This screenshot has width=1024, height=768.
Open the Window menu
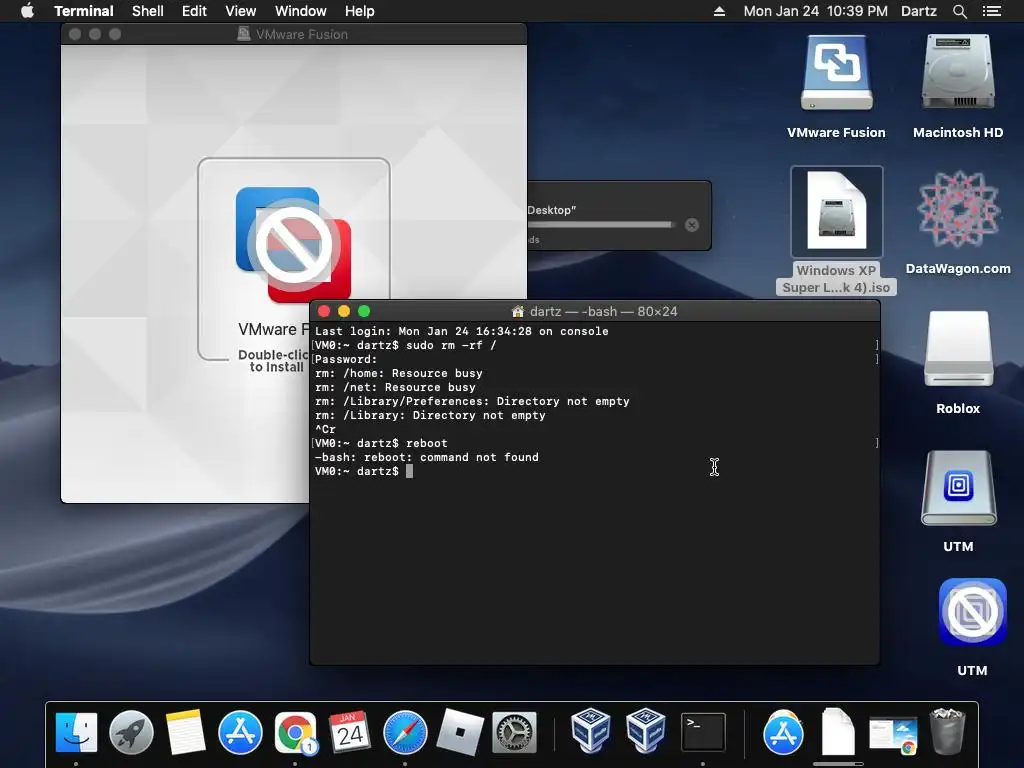(300, 11)
